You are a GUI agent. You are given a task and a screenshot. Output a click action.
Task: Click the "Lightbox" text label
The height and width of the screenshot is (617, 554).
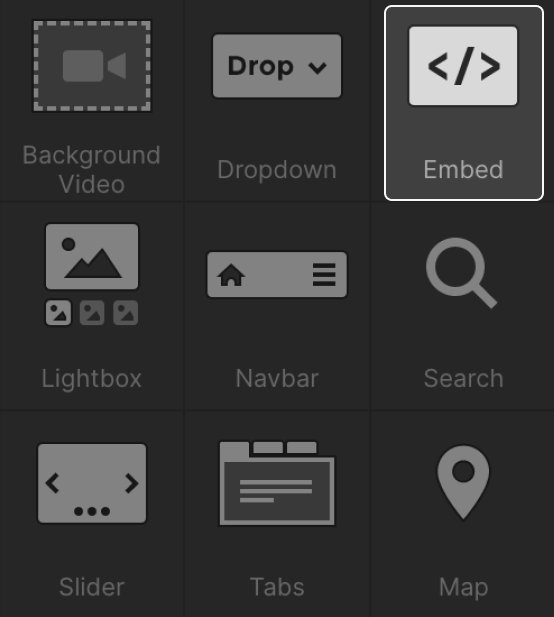click(x=92, y=379)
